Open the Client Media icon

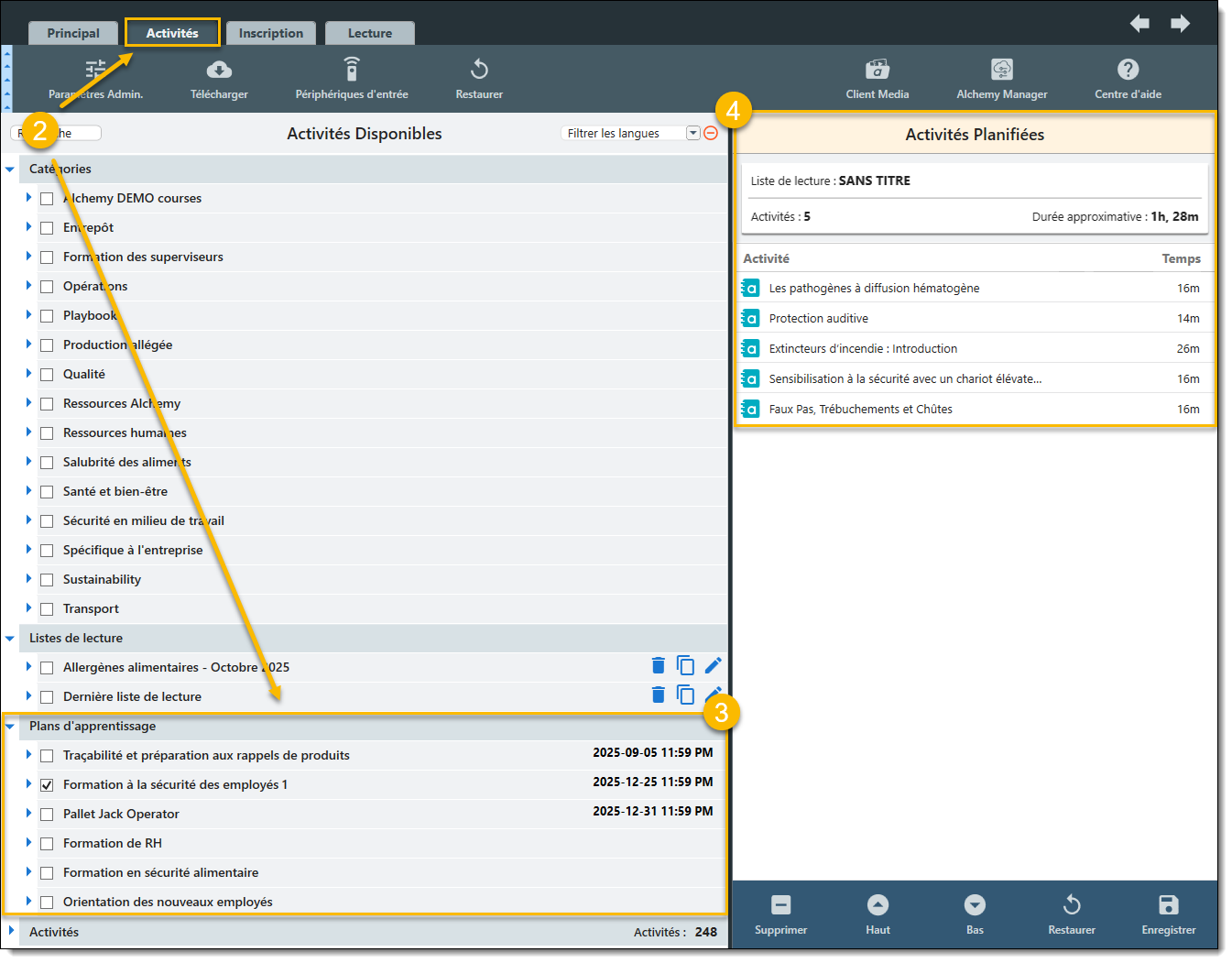click(x=877, y=71)
